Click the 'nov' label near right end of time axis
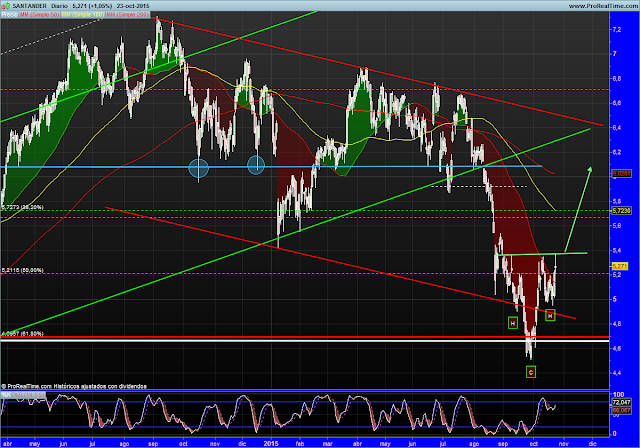Viewport: 640px width, 448px height. point(563,444)
